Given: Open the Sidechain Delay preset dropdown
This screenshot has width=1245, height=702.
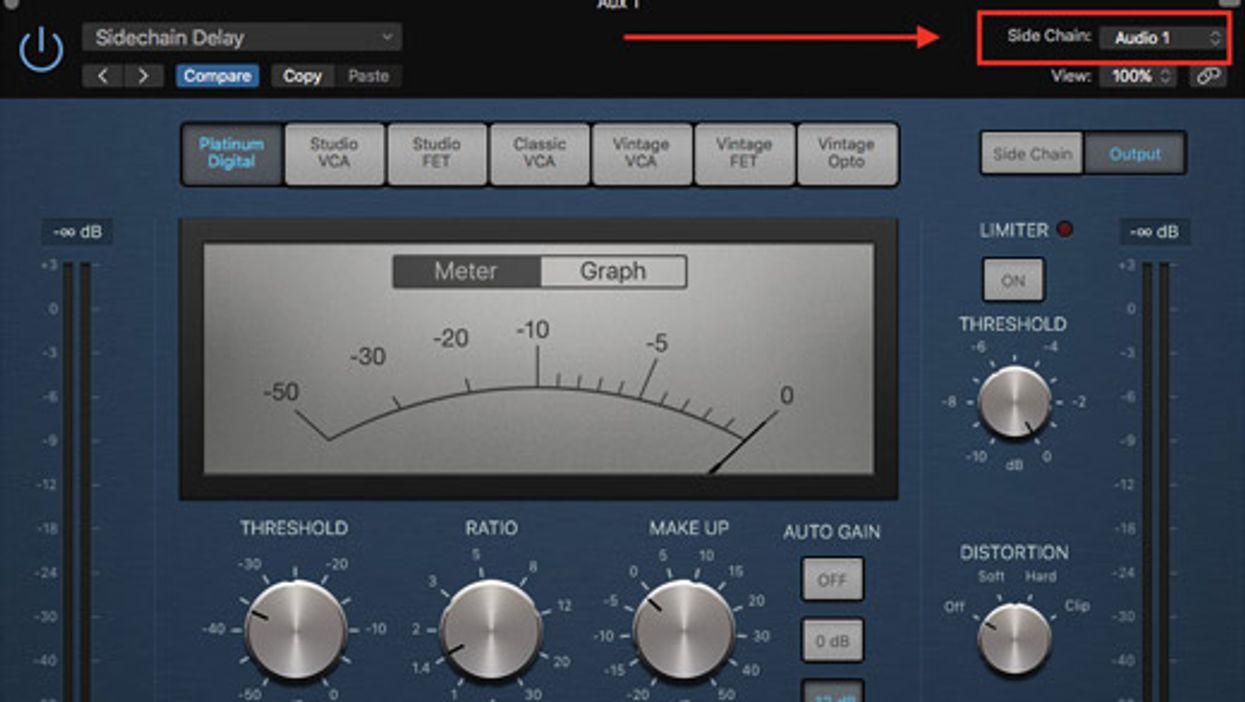Looking at the screenshot, I should (x=242, y=38).
